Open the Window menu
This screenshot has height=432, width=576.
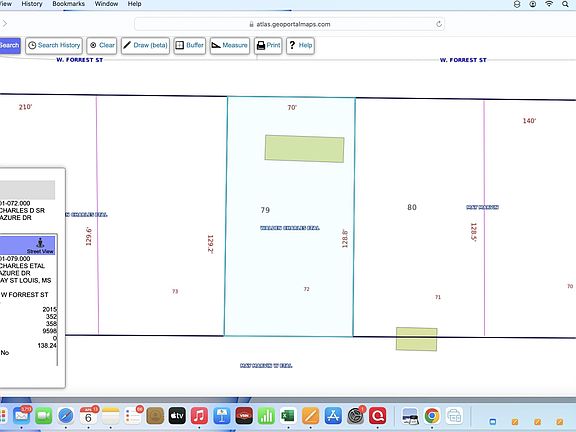point(106,4)
